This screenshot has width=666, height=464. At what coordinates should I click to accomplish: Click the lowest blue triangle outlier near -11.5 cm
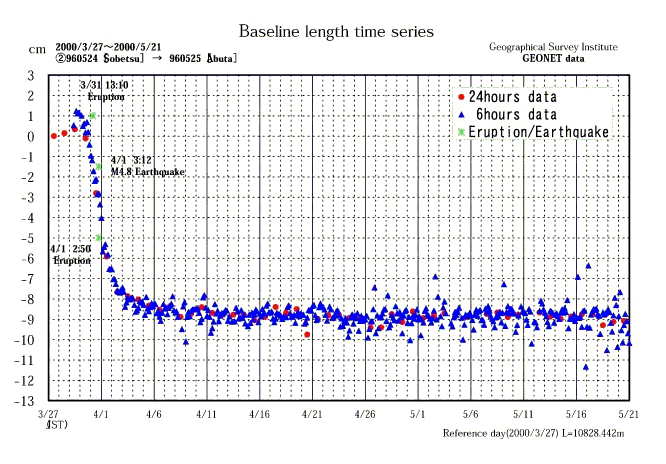586,368
